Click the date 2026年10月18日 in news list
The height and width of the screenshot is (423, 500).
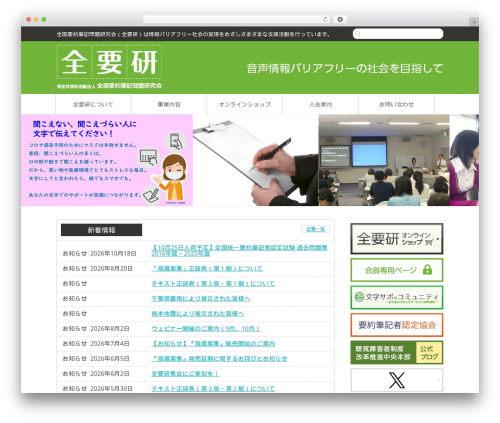[x=113, y=254]
